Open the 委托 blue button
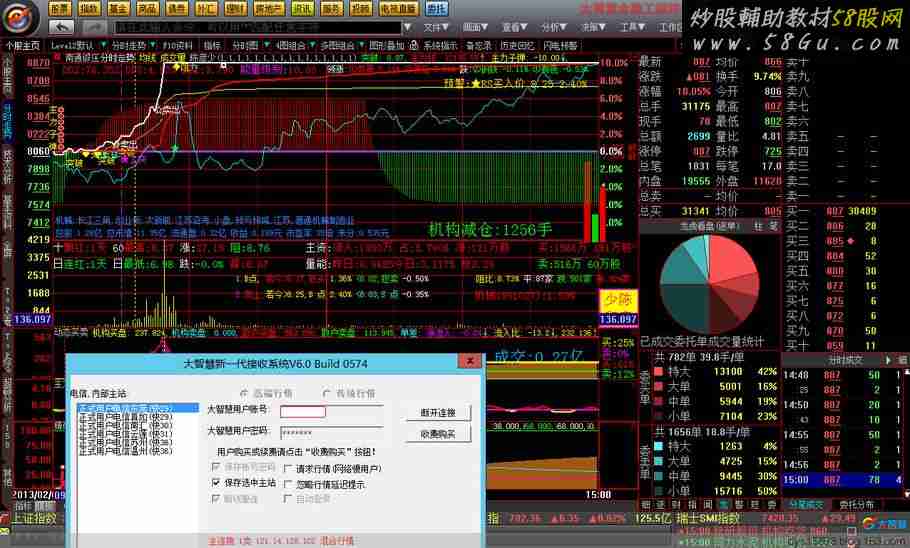Viewport: 910px width, 548px height. (x=436, y=8)
